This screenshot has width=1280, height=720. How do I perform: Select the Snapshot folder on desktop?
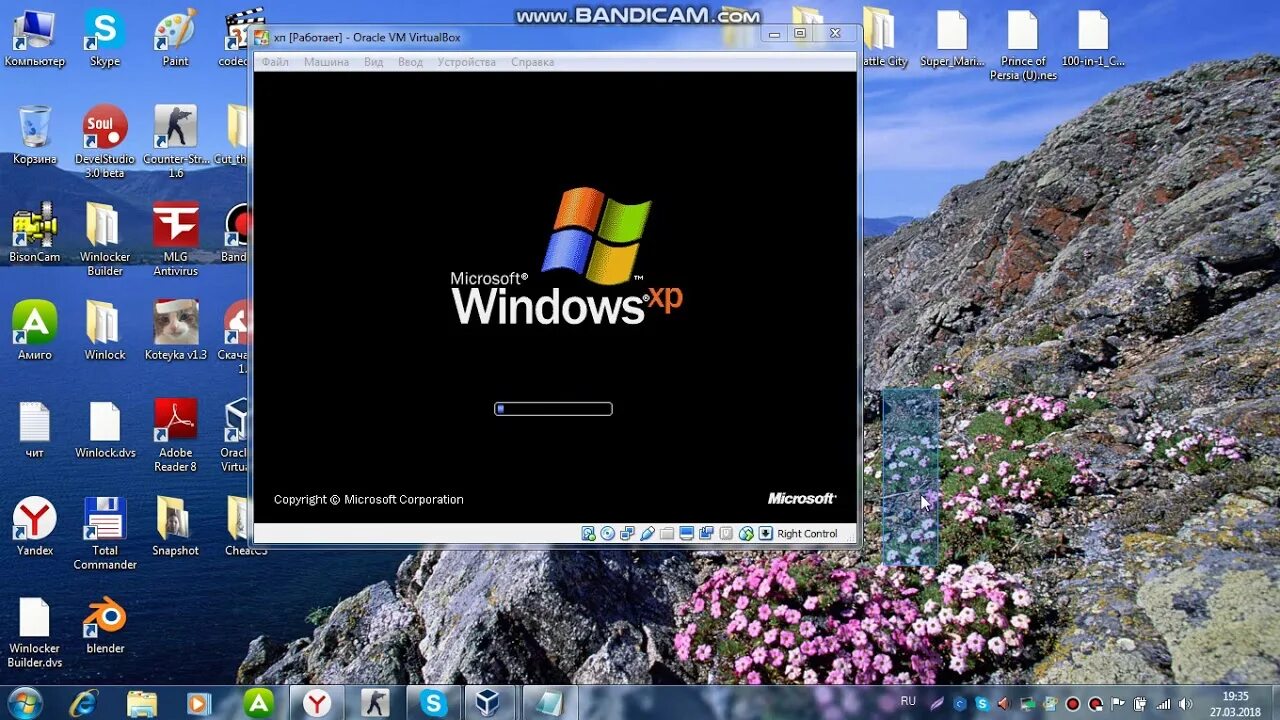(x=175, y=527)
